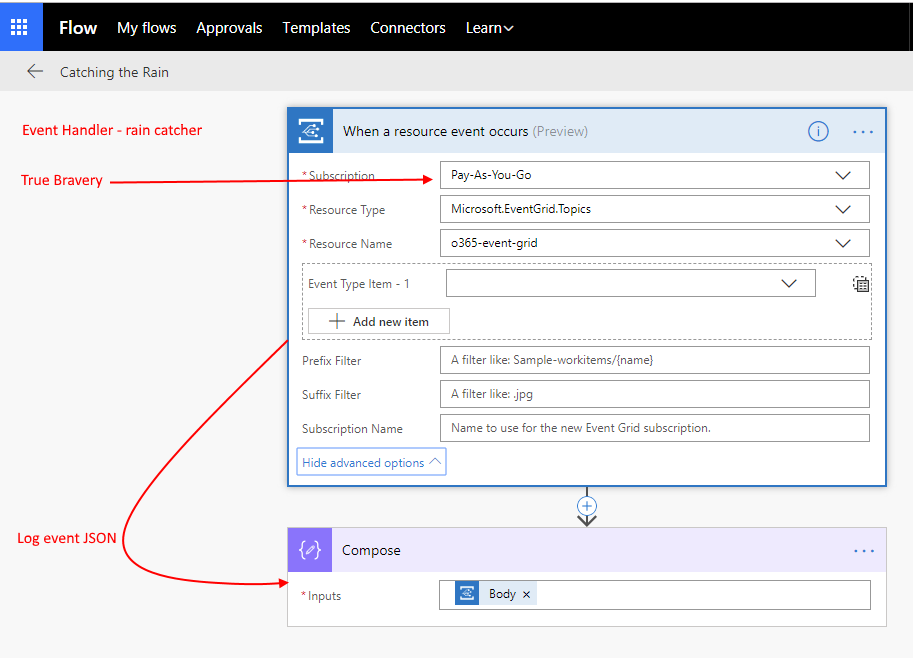Open the trigger card ellipsis menu
The width and height of the screenshot is (913, 658).
point(863,131)
